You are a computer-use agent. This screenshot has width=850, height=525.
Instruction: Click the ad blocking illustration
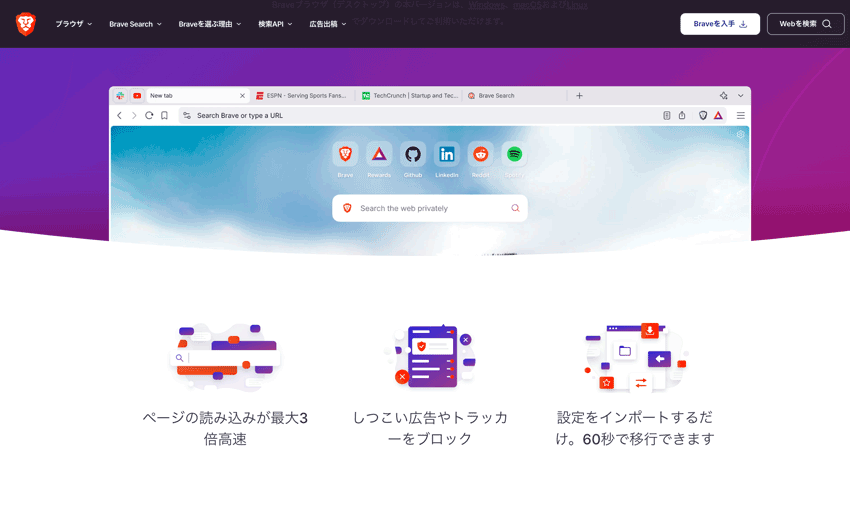point(430,356)
